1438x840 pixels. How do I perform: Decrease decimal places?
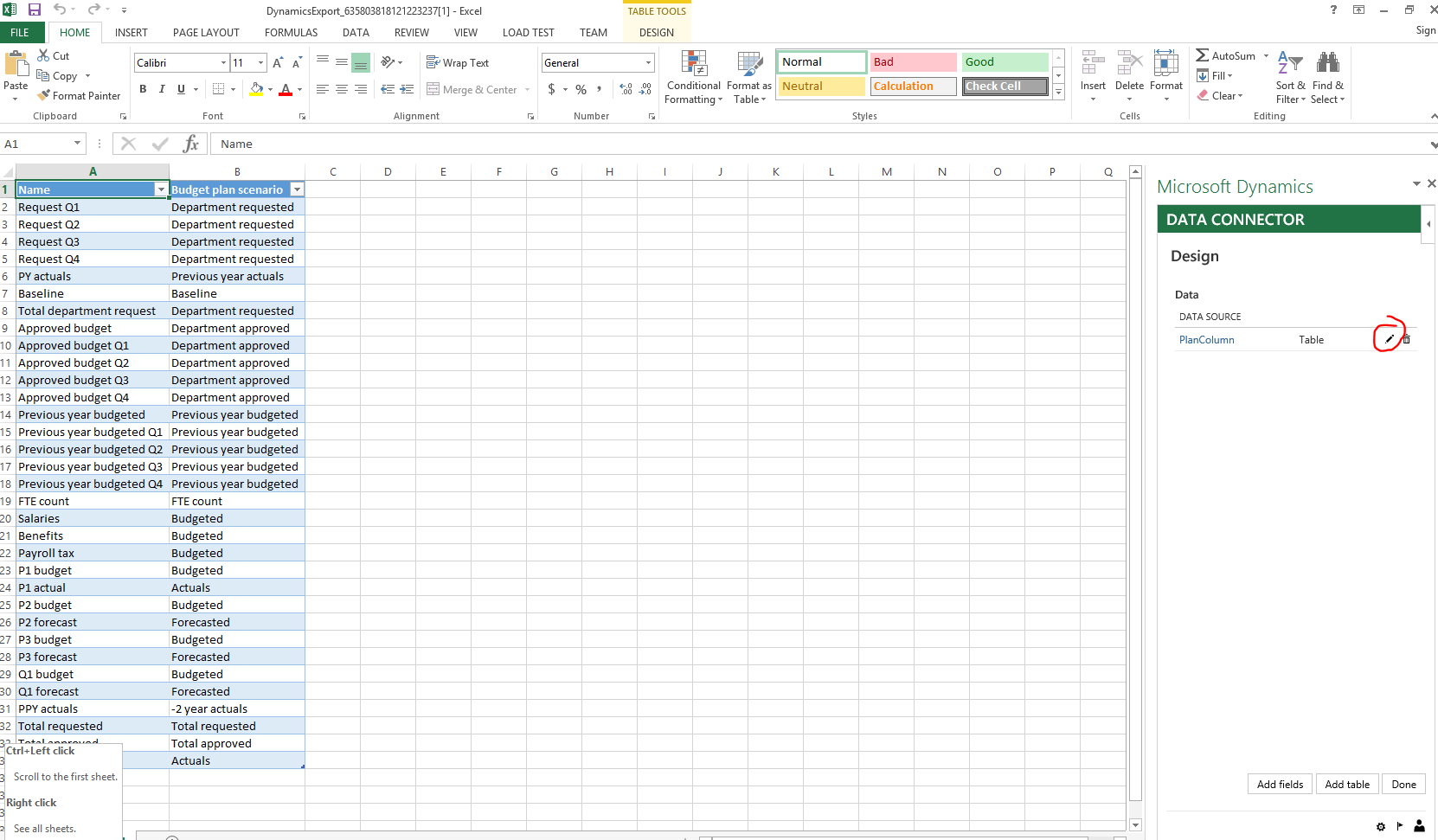click(x=645, y=89)
